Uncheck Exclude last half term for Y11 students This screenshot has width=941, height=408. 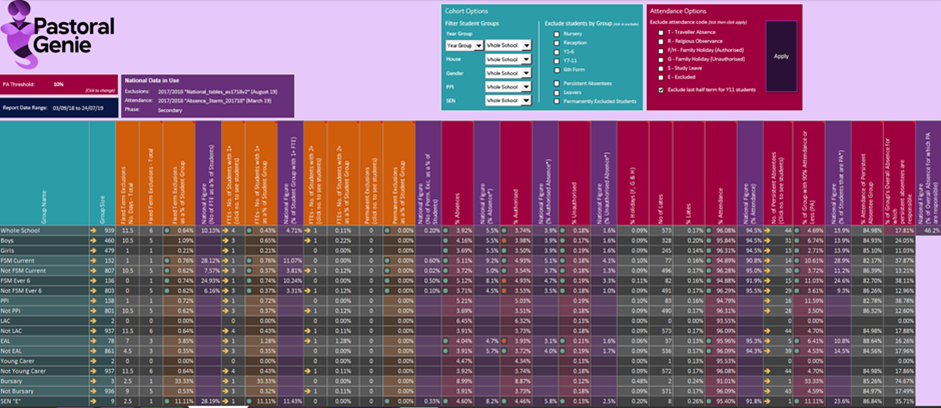[x=660, y=90]
